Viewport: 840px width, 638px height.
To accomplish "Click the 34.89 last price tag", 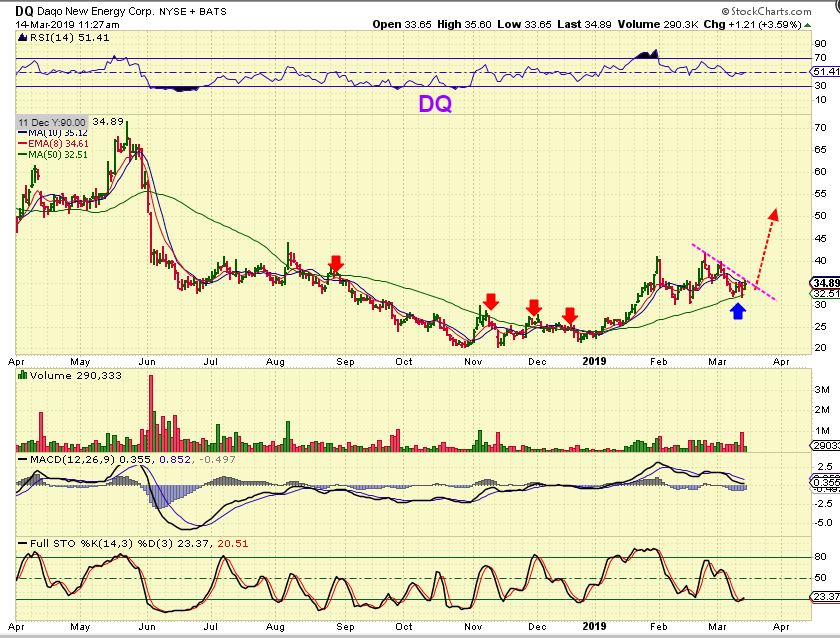I will tap(826, 283).
